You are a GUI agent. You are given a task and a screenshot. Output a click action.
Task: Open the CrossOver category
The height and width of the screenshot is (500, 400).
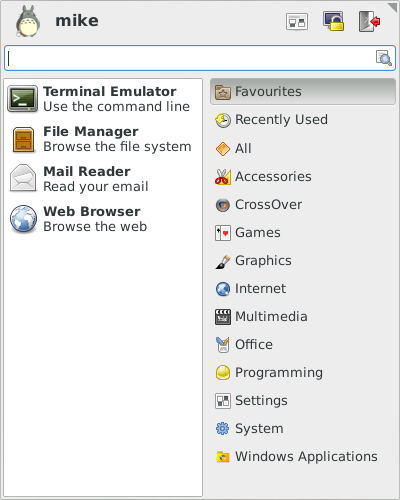pos(303,205)
